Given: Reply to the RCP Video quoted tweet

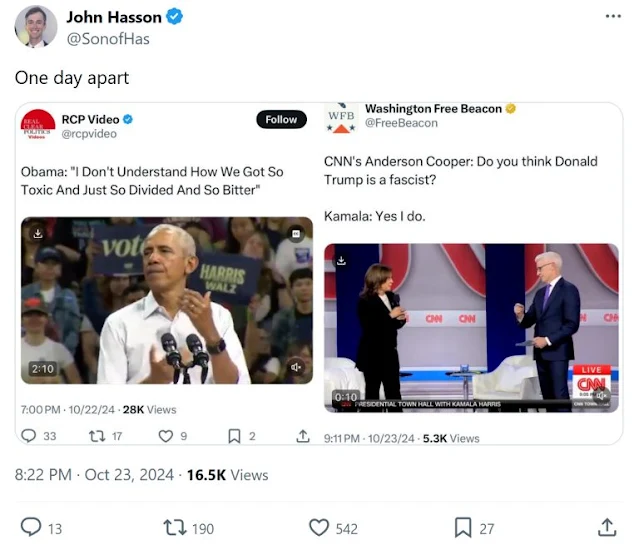Looking at the screenshot, I should (x=29, y=436).
